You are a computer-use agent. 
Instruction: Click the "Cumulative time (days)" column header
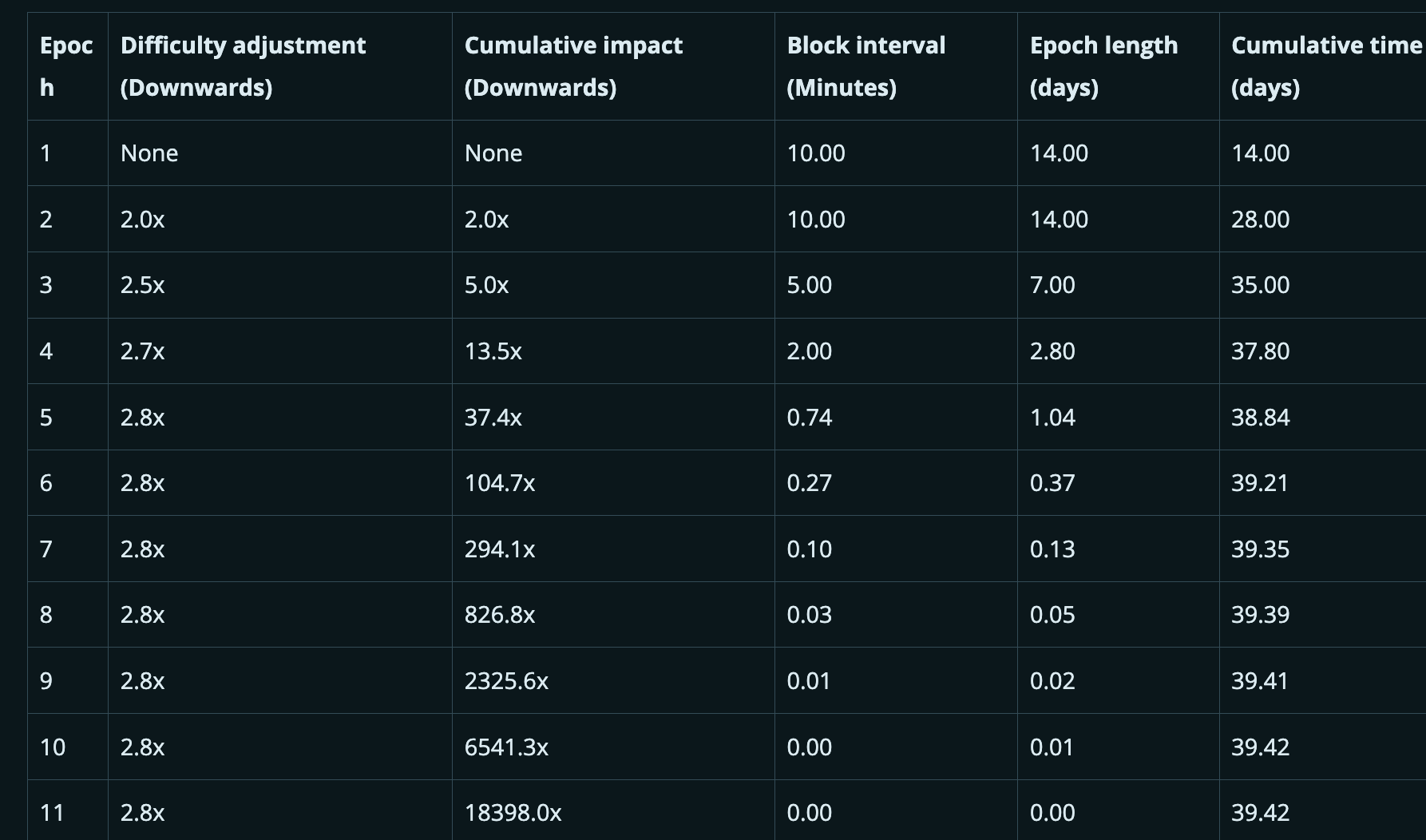pos(1325,66)
